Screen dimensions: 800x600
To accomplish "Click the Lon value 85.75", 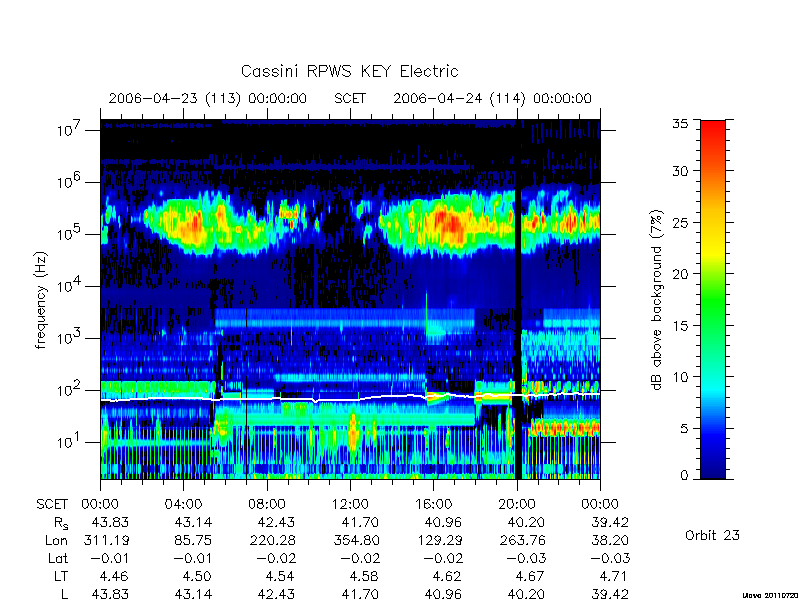I will tap(193, 540).
